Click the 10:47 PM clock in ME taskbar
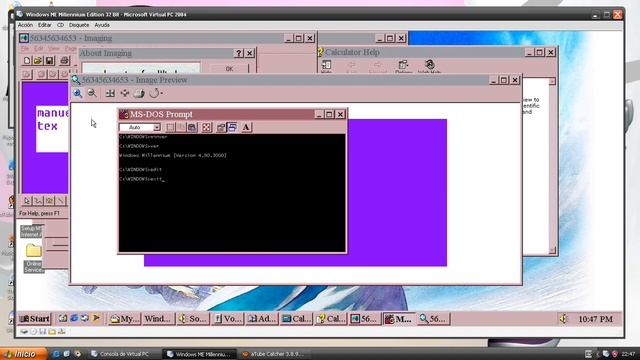The image size is (640, 360). 595,319
